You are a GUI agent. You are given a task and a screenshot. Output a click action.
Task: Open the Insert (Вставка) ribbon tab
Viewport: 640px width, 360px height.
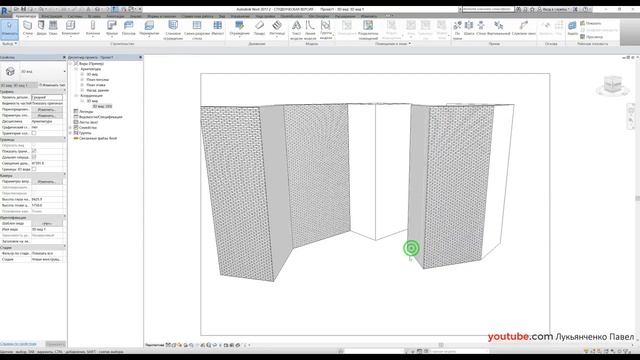point(94,16)
